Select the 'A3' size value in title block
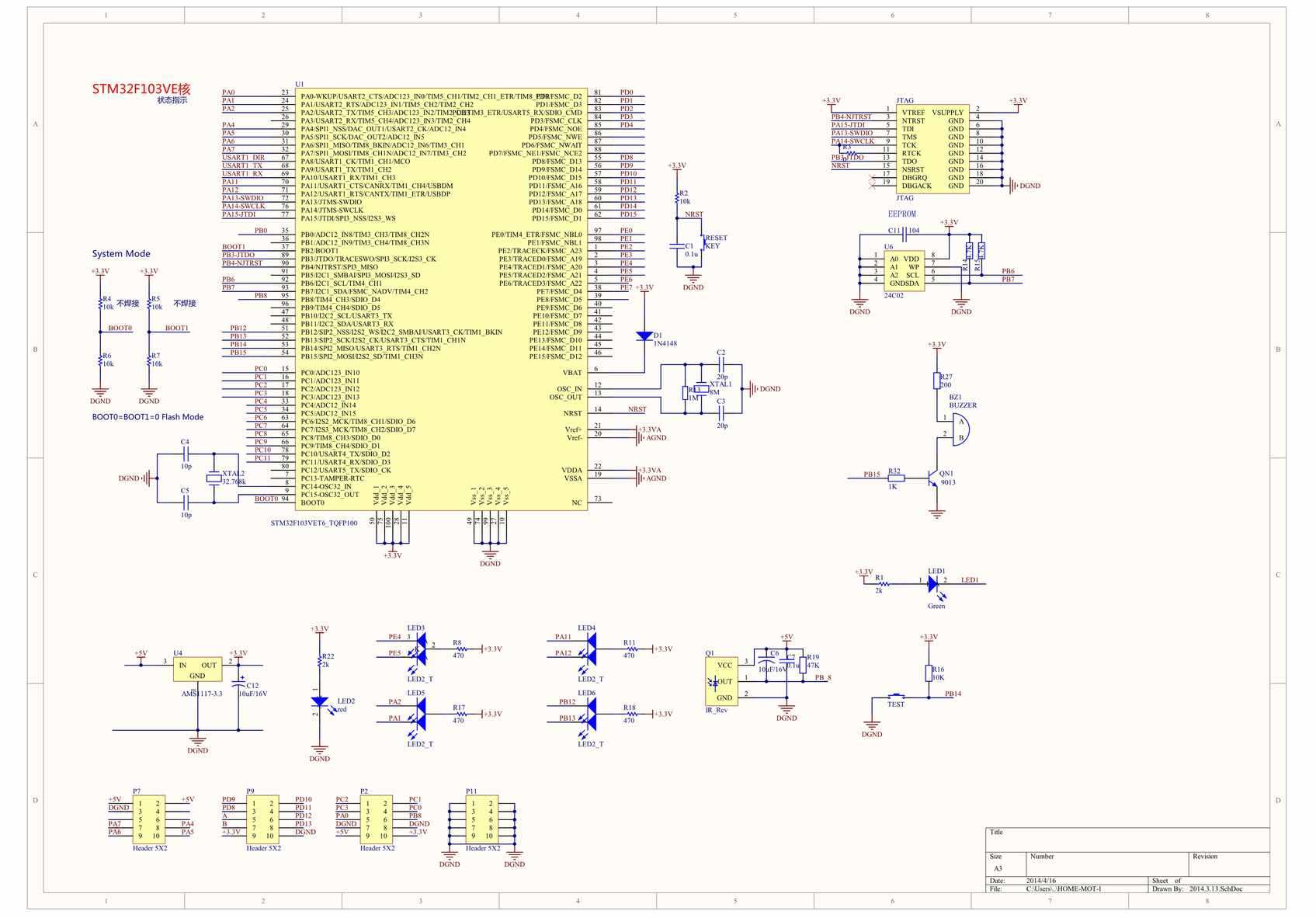Viewport: 1316px width, 918px height. [x=998, y=869]
